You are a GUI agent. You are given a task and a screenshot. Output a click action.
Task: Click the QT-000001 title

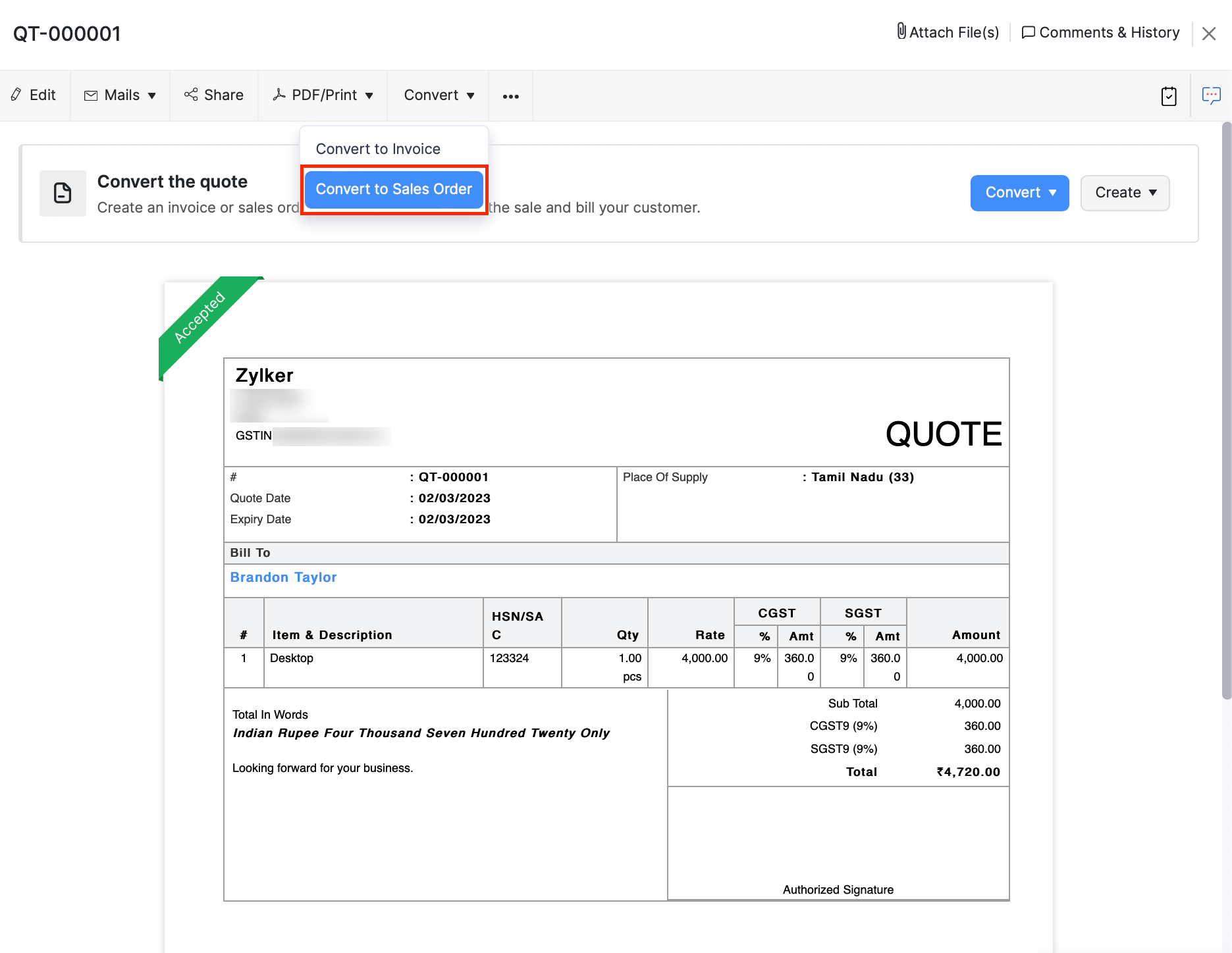click(x=67, y=33)
